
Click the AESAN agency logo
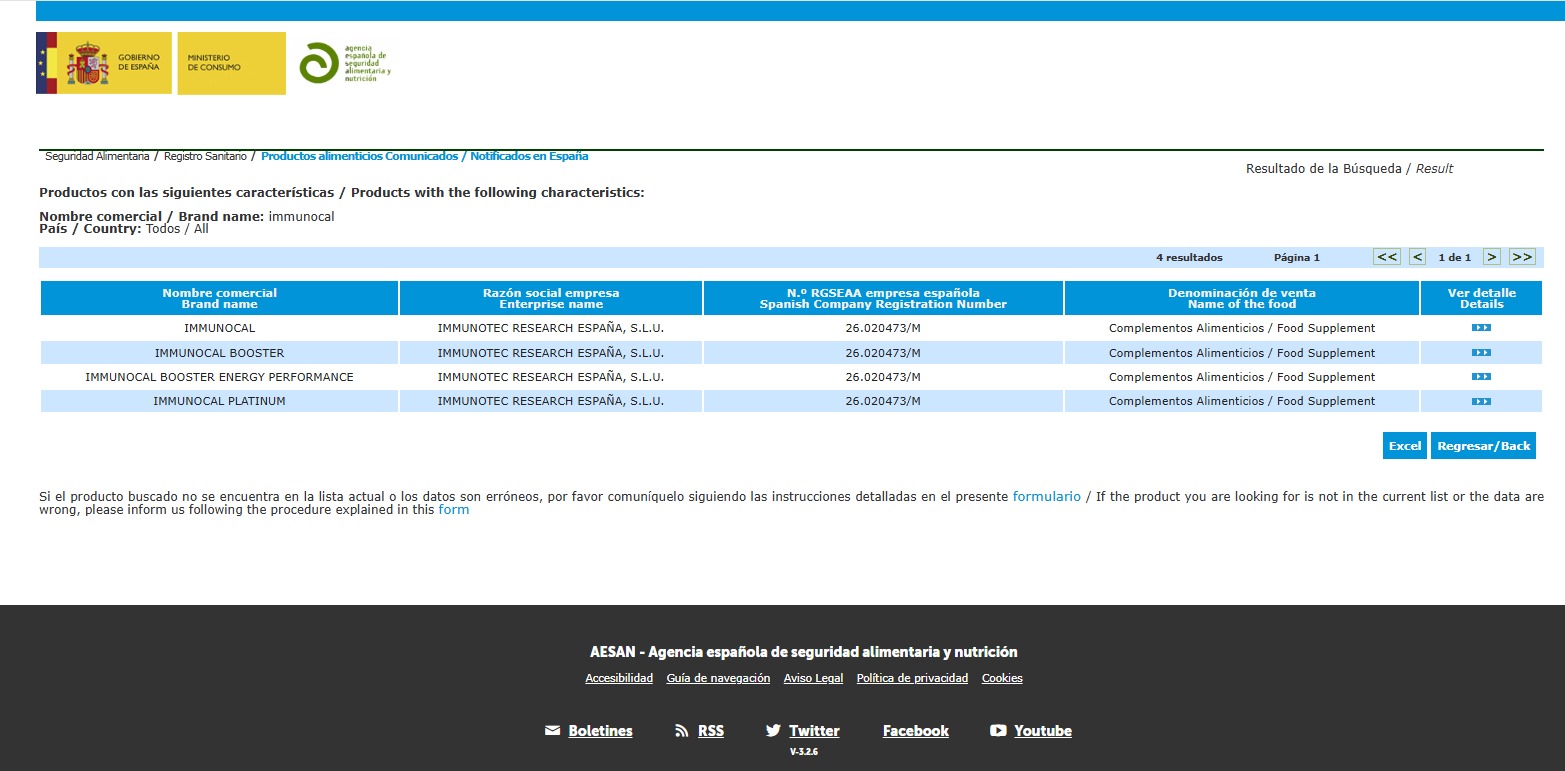pos(345,63)
